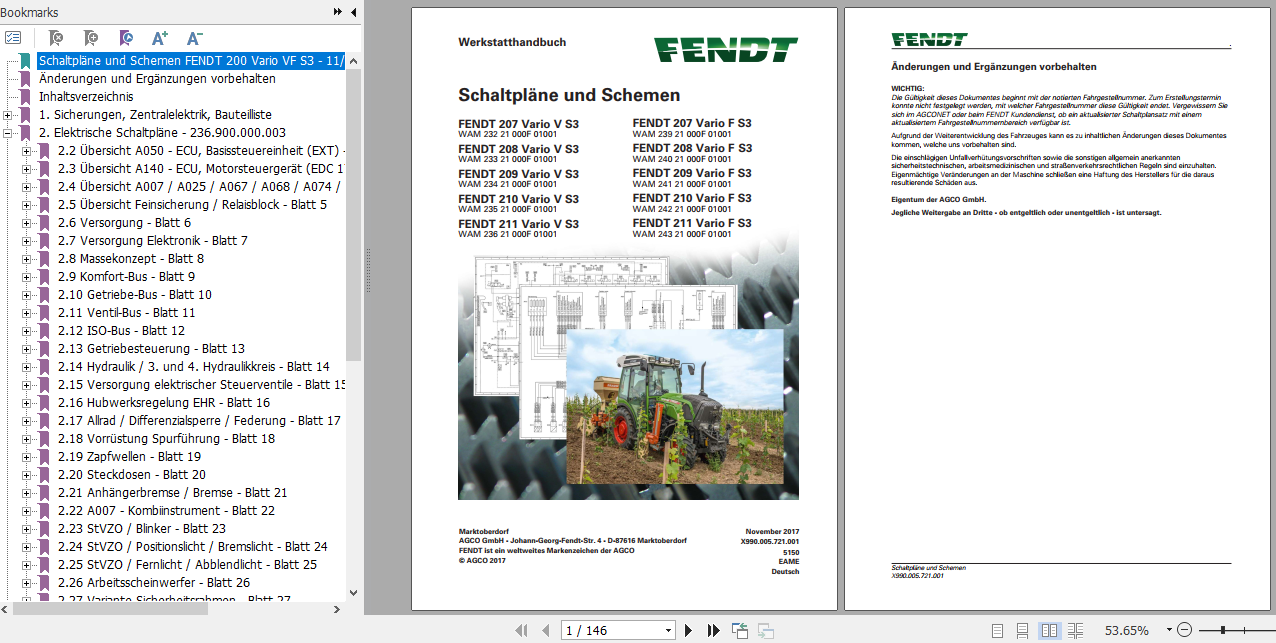1276x643 pixels.
Task: Click the 53.65% zoom value field
Action: (1126, 630)
